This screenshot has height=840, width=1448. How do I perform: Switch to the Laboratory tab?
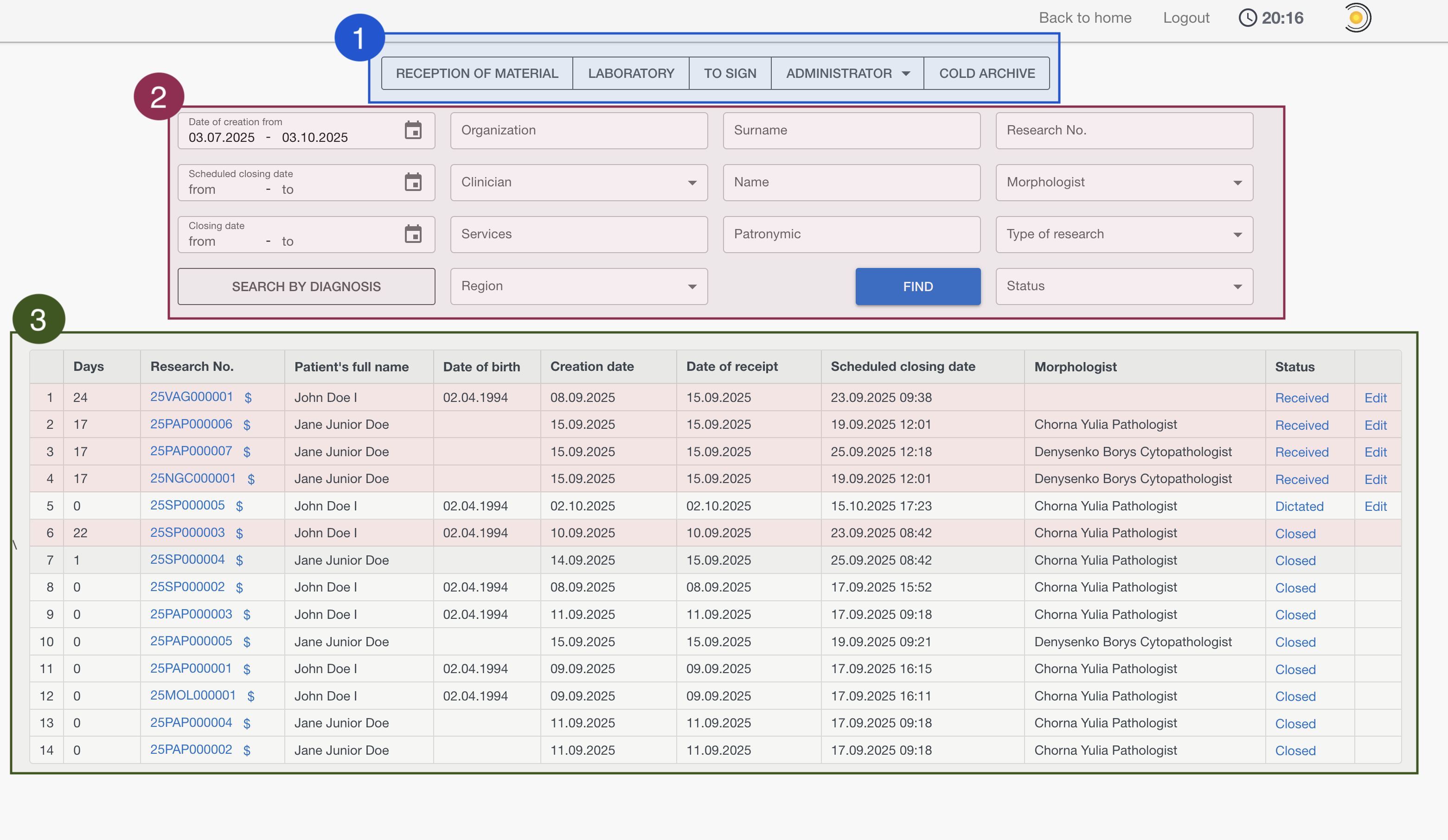(630, 74)
